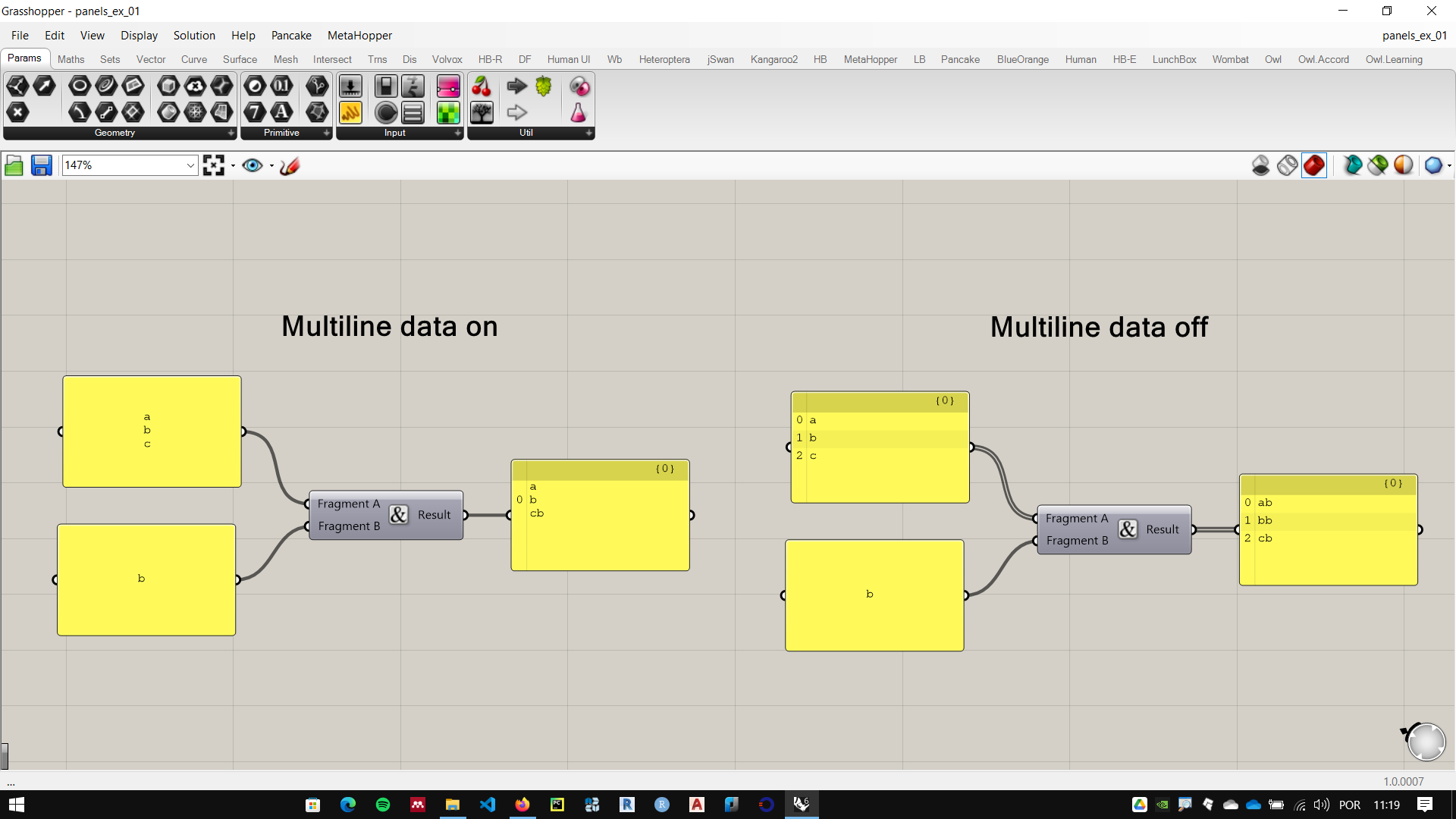The image size is (1456, 819).
Task: Click the Save document floppy icon
Action: pos(41,165)
